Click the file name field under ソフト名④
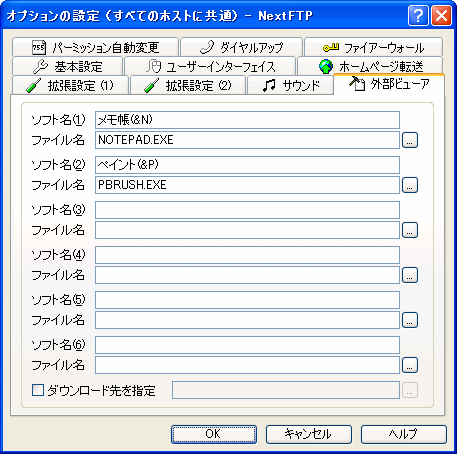457x454 pixels. (247, 275)
